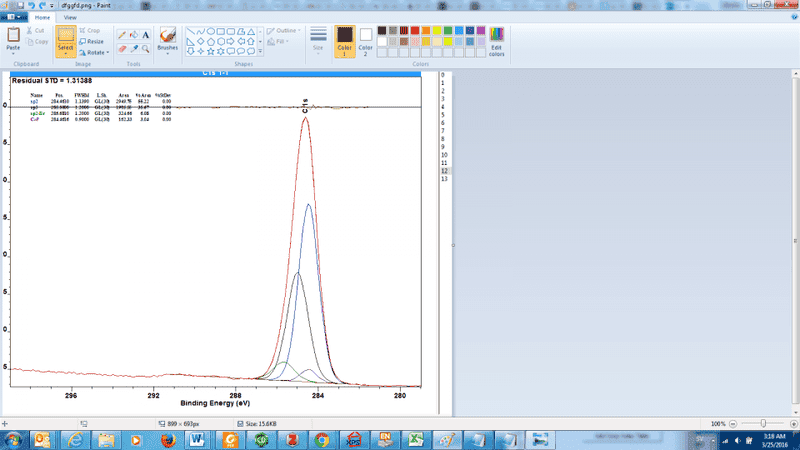Open the Resize dialog
The width and height of the screenshot is (800, 450).
click(92, 41)
